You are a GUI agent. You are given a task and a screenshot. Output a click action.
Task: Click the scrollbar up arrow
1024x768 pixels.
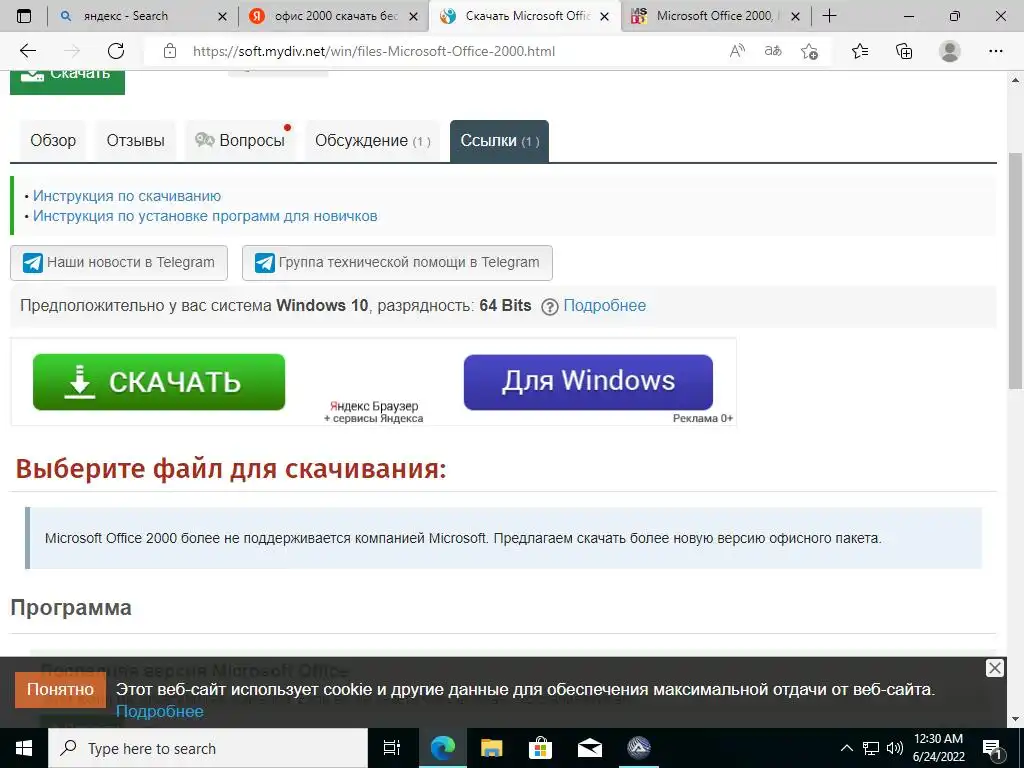tap(1016, 80)
